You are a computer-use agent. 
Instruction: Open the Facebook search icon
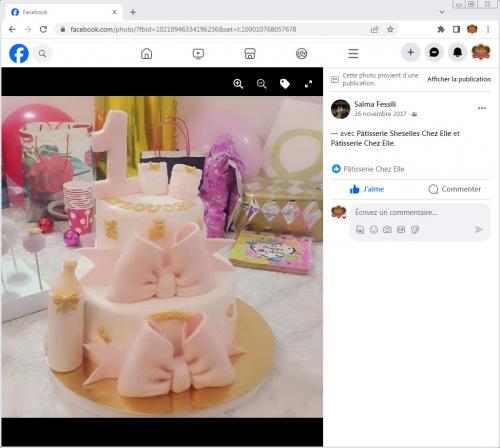(x=42, y=53)
